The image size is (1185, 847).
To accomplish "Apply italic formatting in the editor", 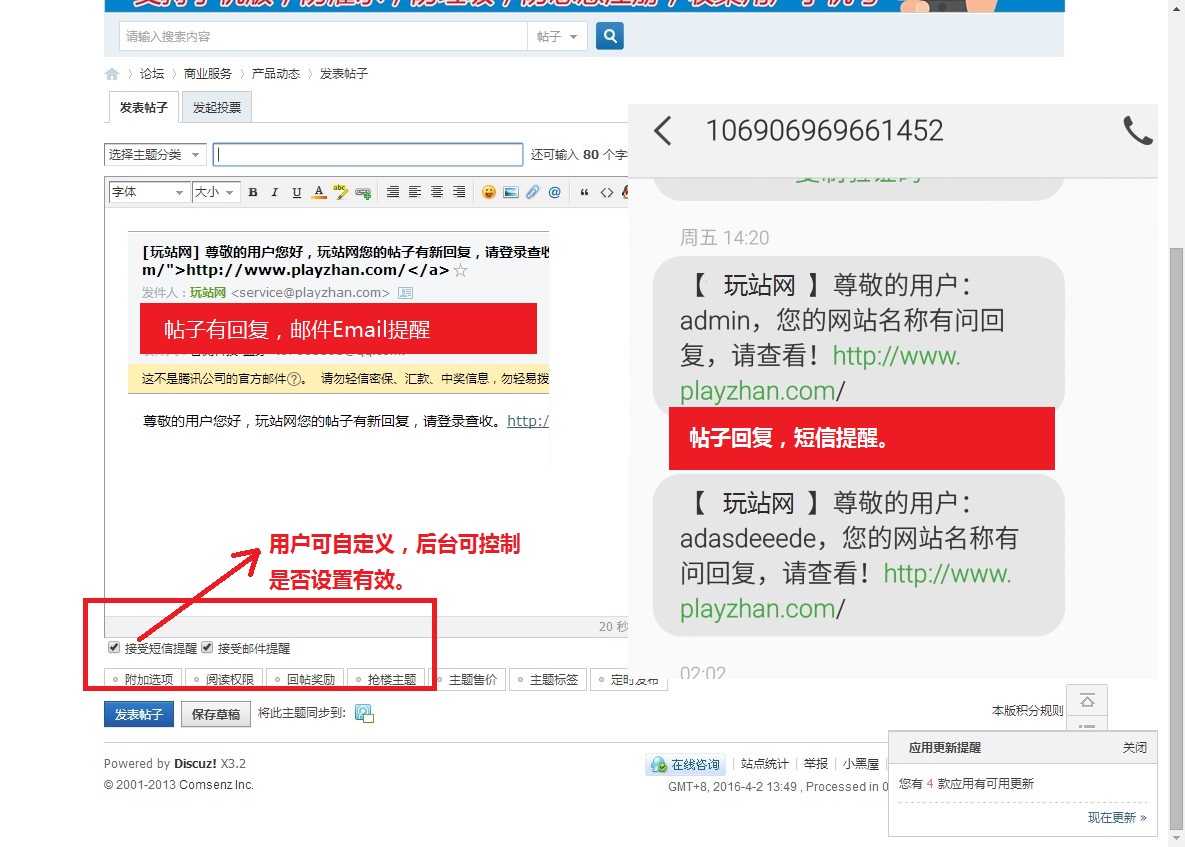I will point(274,193).
